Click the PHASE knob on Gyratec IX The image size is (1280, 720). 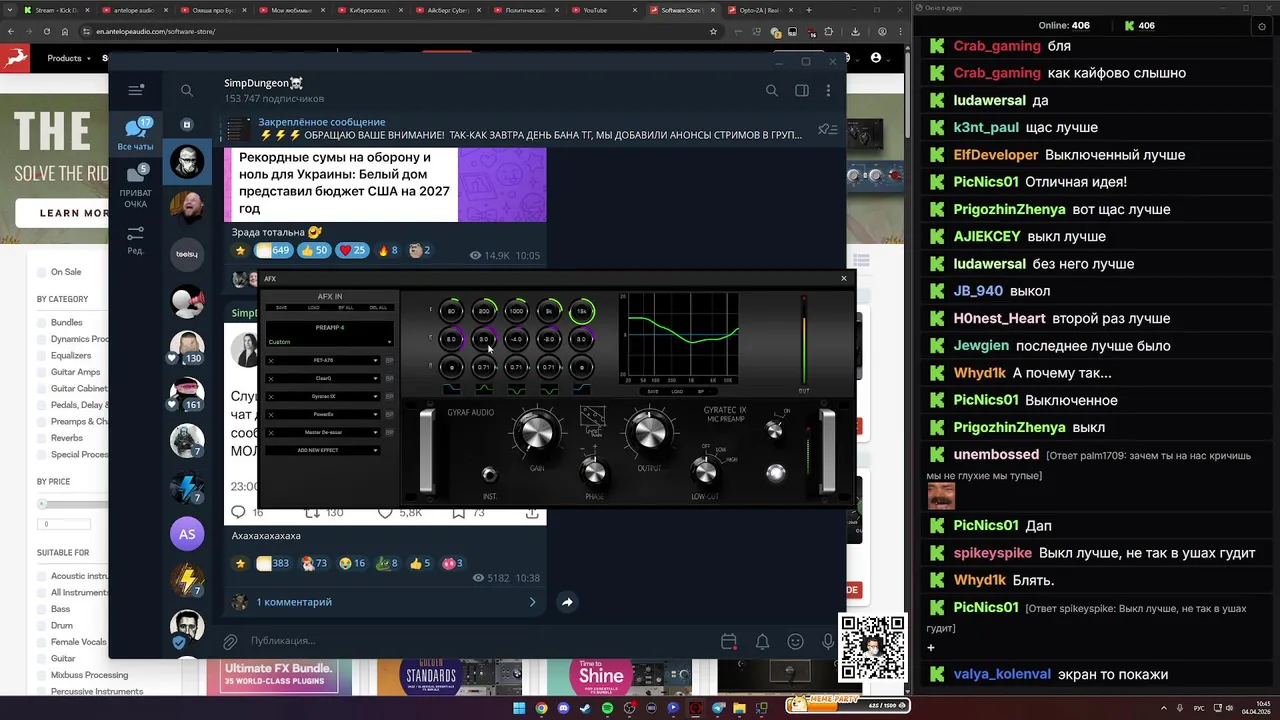(x=595, y=472)
